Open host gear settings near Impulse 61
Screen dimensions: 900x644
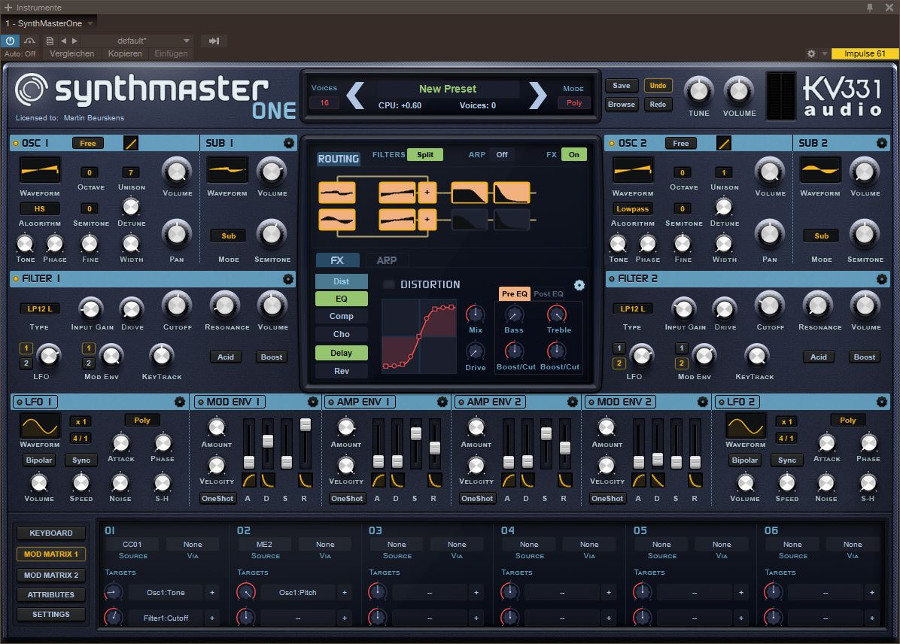coord(811,53)
